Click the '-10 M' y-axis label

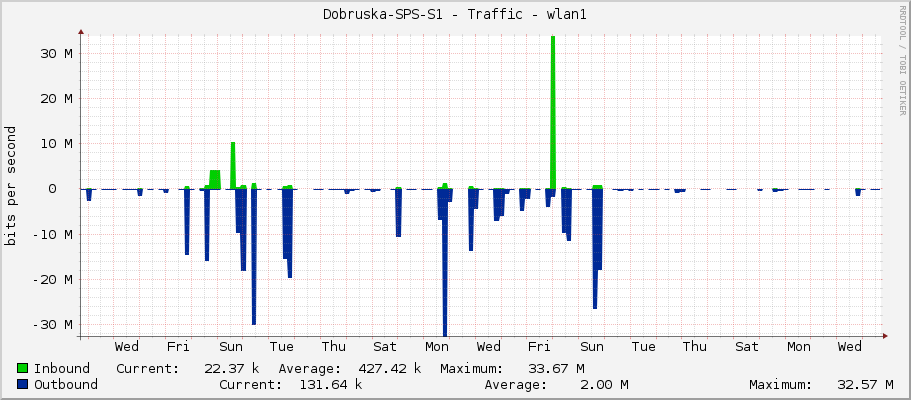coord(52,234)
